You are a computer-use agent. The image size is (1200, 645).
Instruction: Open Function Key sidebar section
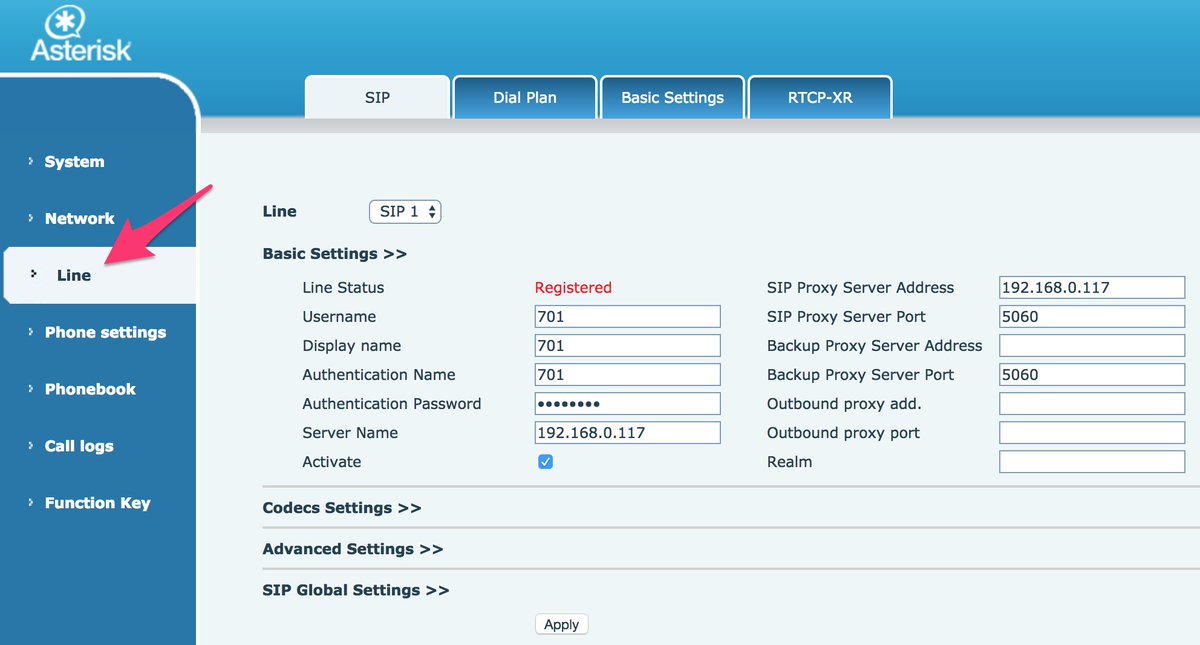point(97,504)
